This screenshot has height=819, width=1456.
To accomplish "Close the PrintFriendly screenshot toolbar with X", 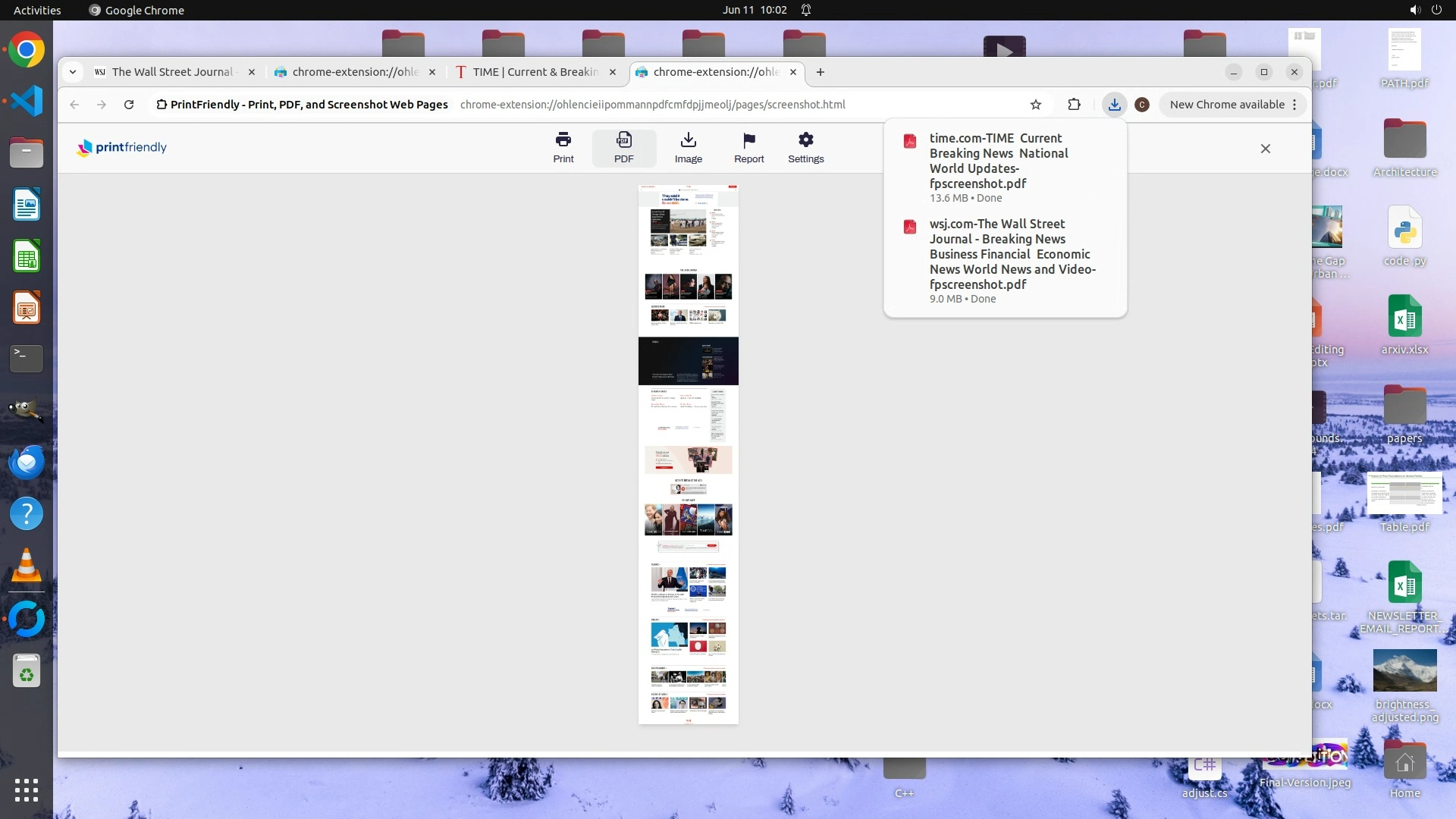I will (1265, 149).
